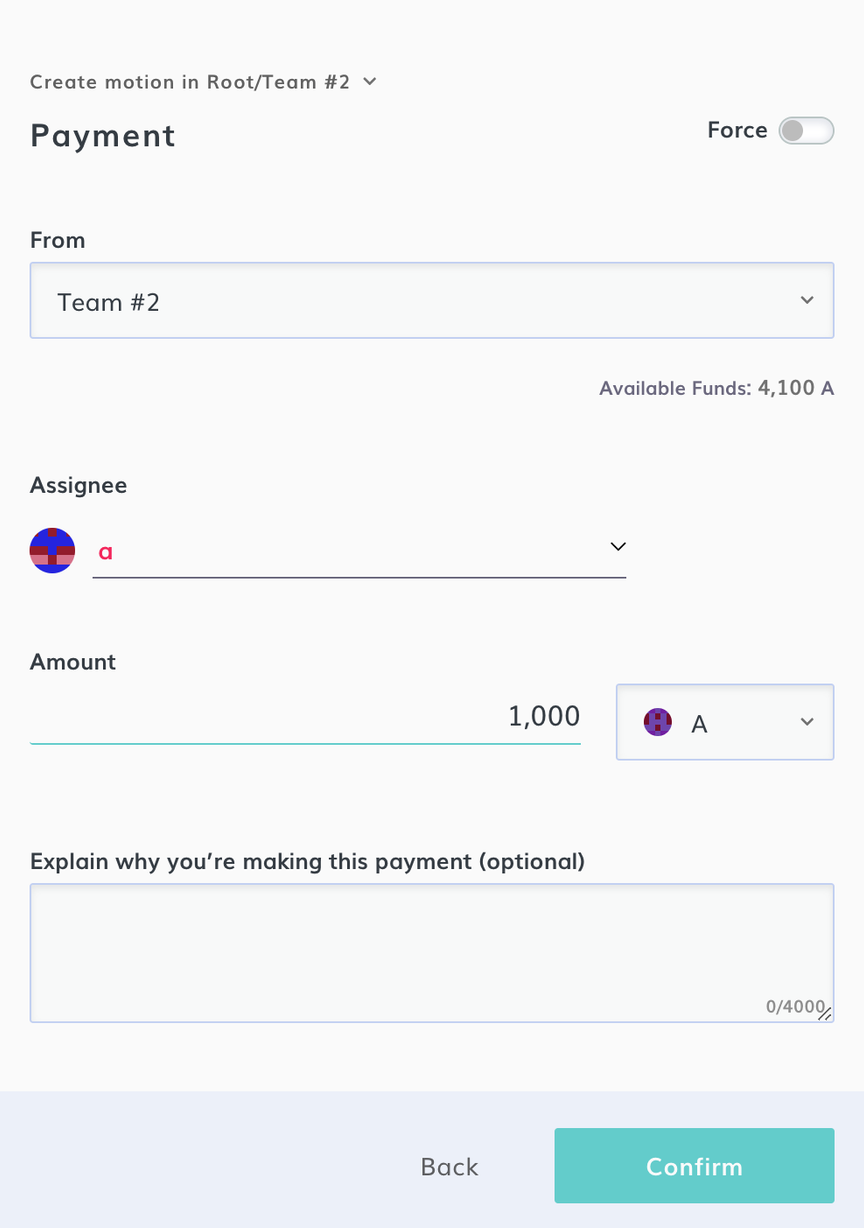The image size is (864, 1228).
Task: Click the assignee's blue and red avatar
Action: click(52, 550)
